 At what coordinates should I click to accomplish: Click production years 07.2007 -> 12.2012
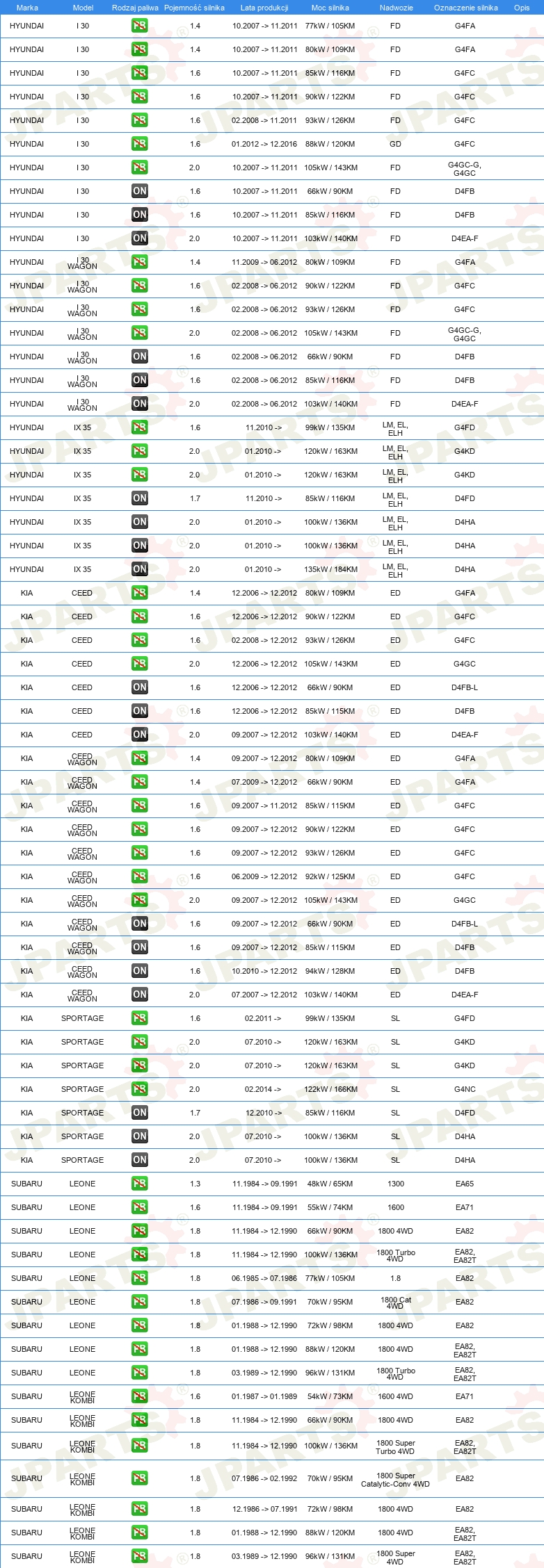point(264,995)
